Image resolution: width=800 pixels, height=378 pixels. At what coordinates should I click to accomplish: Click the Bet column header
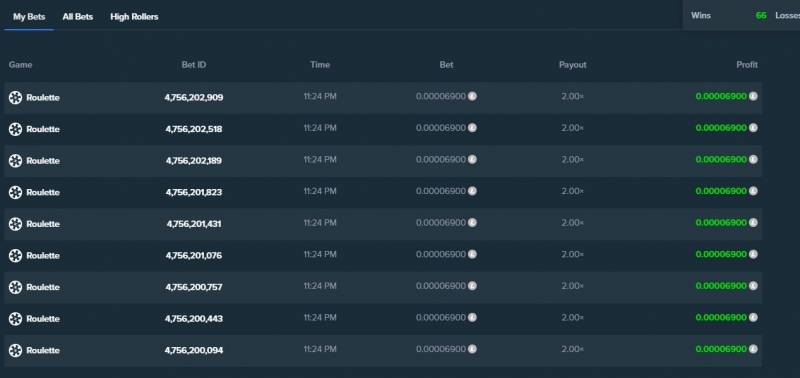click(446, 65)
